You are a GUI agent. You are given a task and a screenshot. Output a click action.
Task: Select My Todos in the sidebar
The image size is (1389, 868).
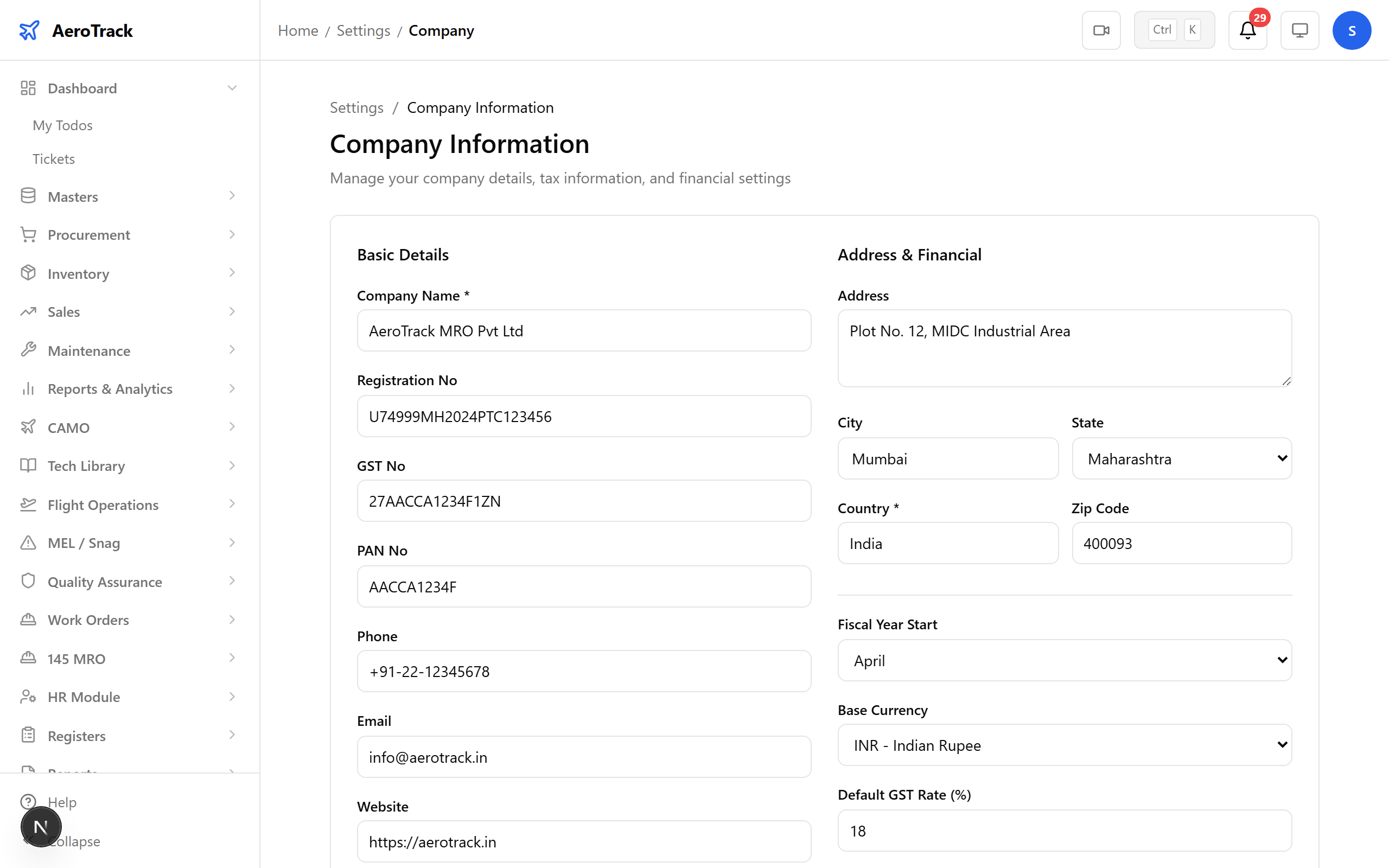pos(62,125)
